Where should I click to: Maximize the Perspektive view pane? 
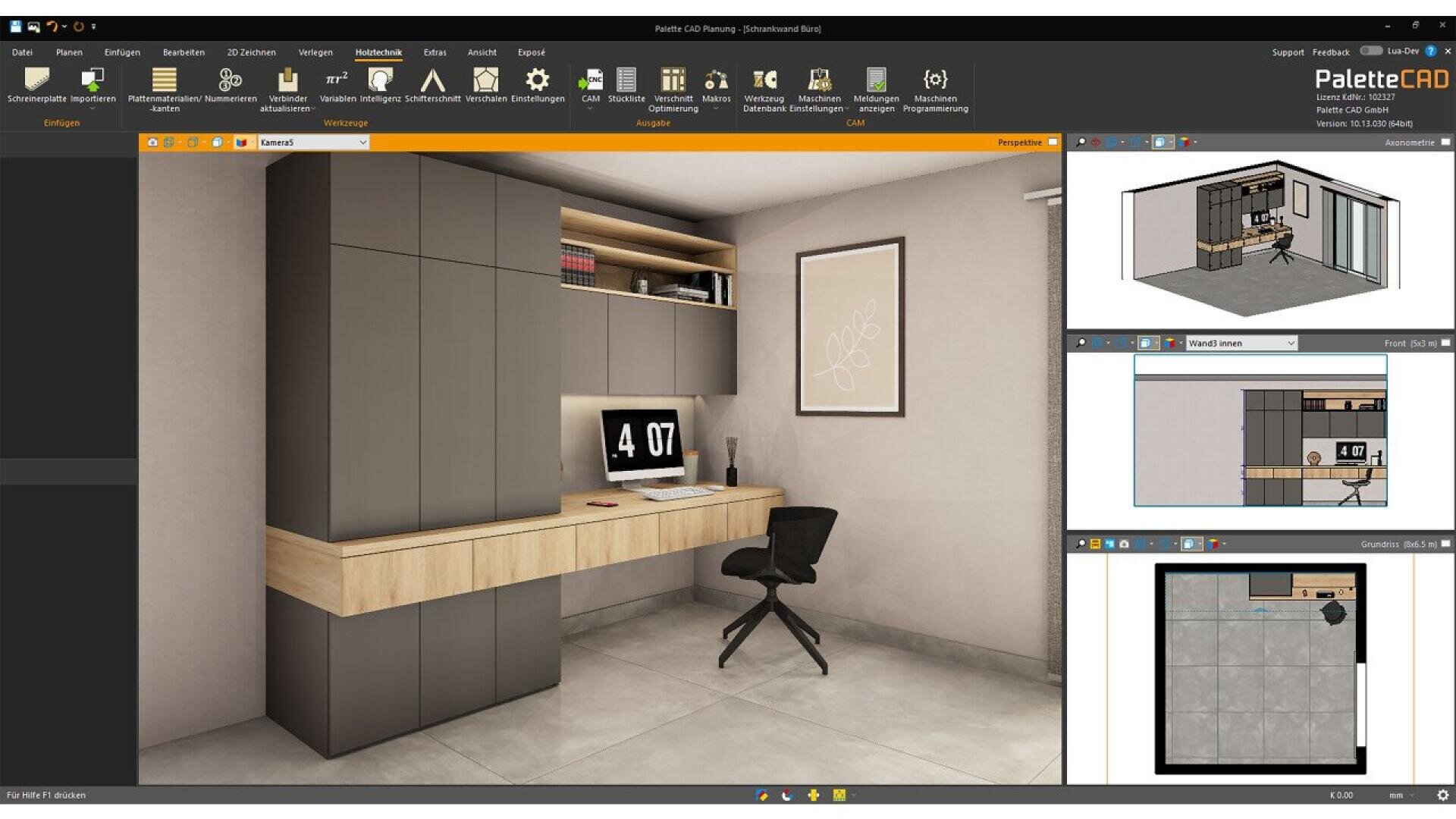tap(1053, 143)
